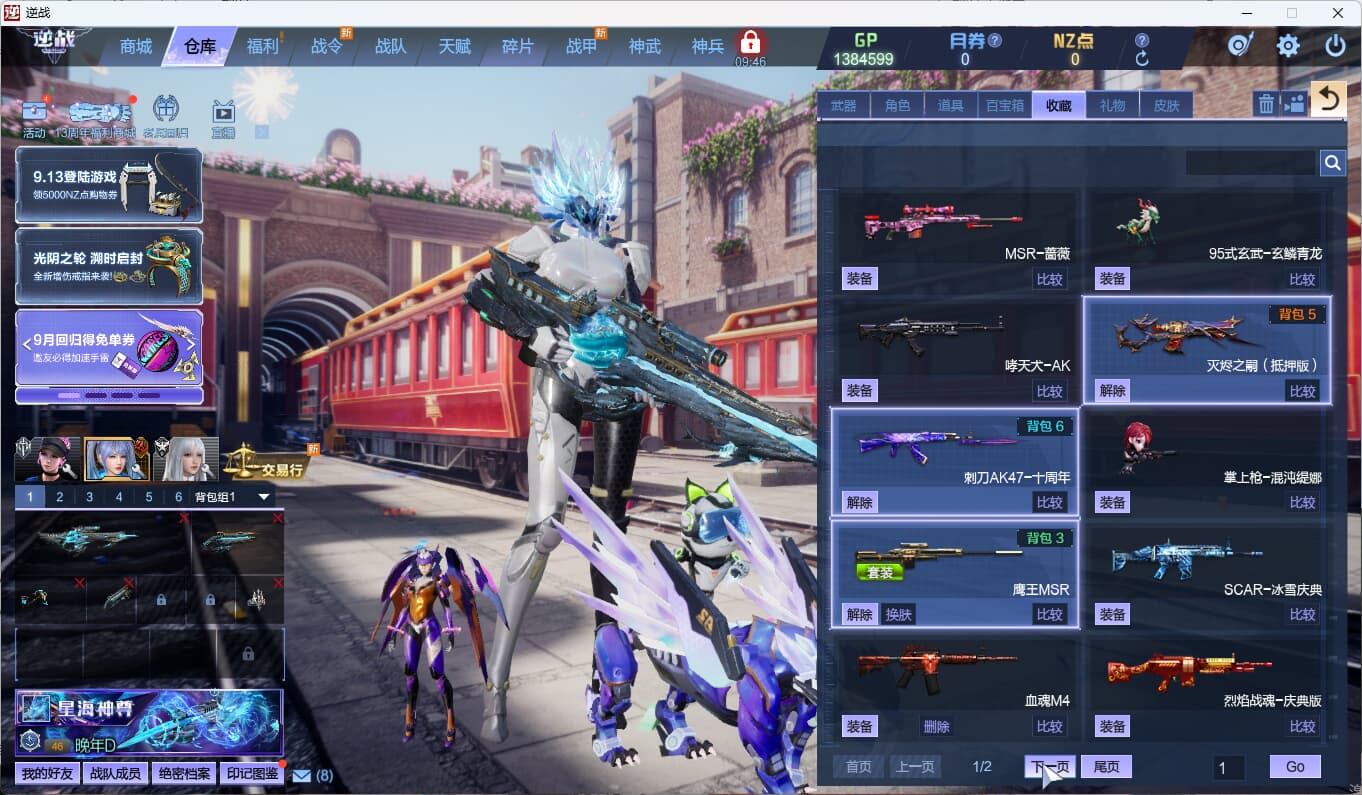Open the 战甲 tab

(581, 46)
